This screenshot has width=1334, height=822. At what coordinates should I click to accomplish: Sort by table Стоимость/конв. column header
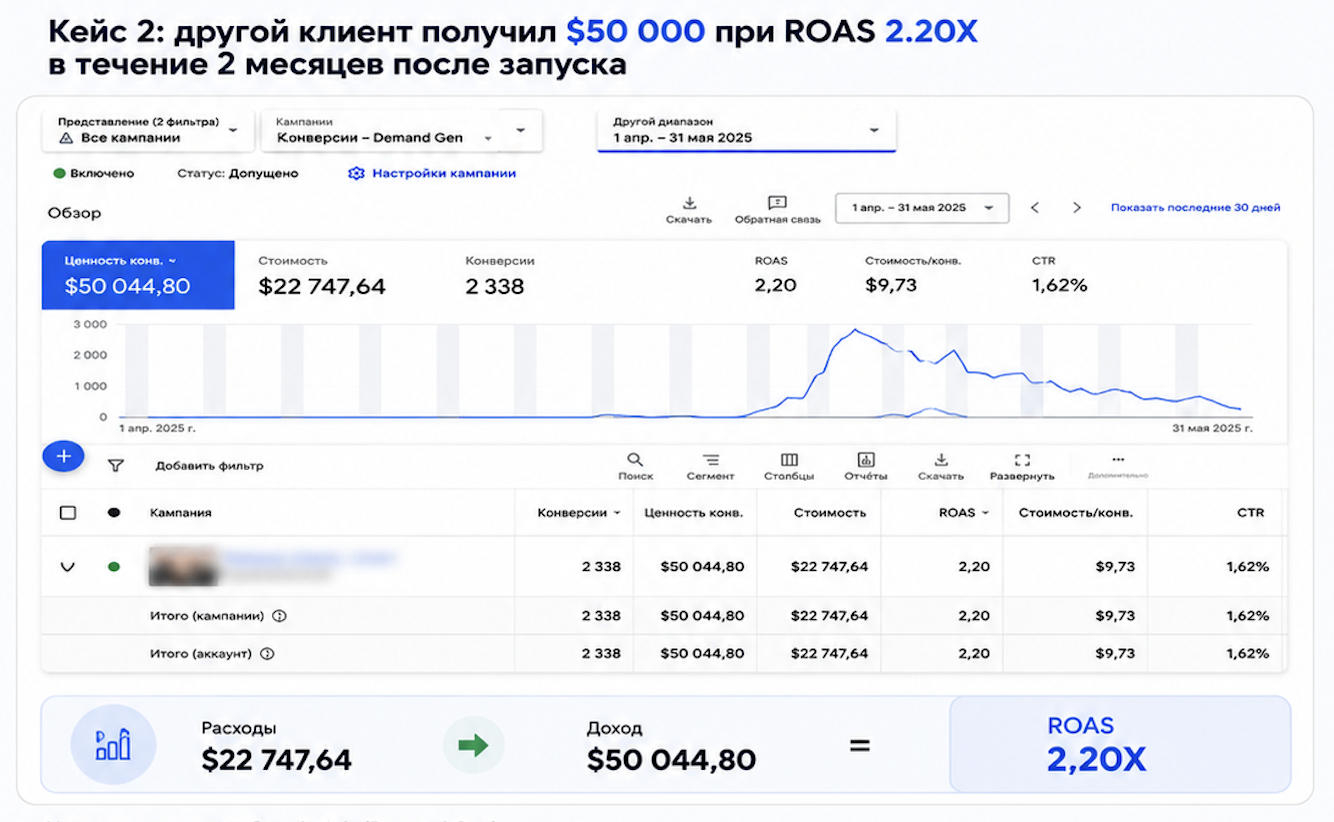click(1076, 513)
